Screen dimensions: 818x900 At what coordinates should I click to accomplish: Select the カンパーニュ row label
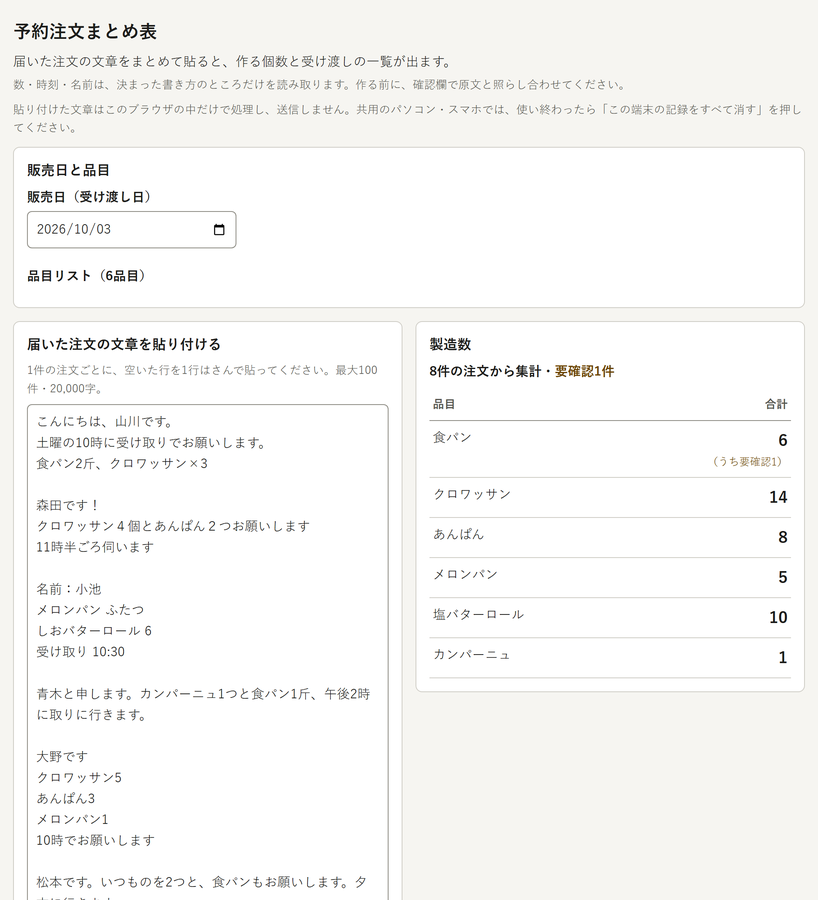pos(471,655)
